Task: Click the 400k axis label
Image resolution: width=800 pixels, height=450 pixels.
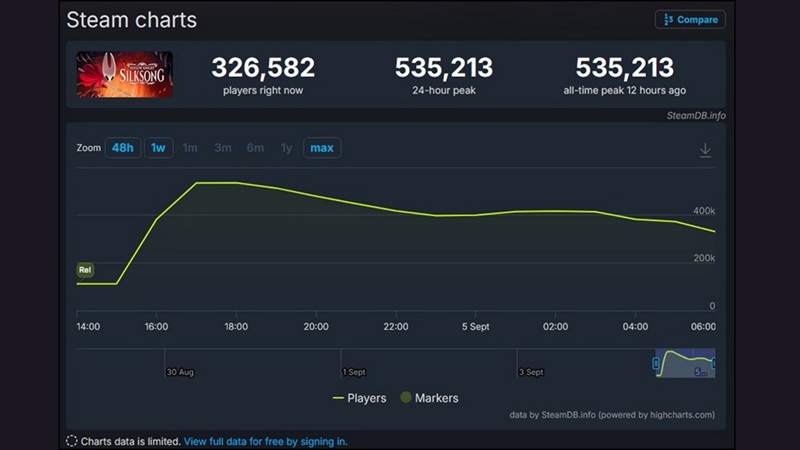Action: click(x=704, y=211)
